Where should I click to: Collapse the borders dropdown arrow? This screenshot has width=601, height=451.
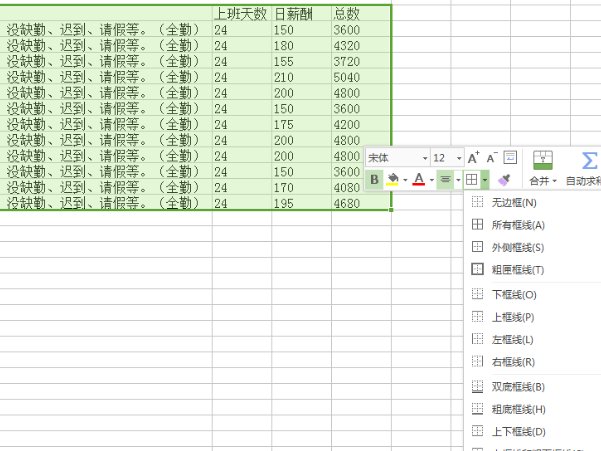pyautogui.click(x=485, y=180)
